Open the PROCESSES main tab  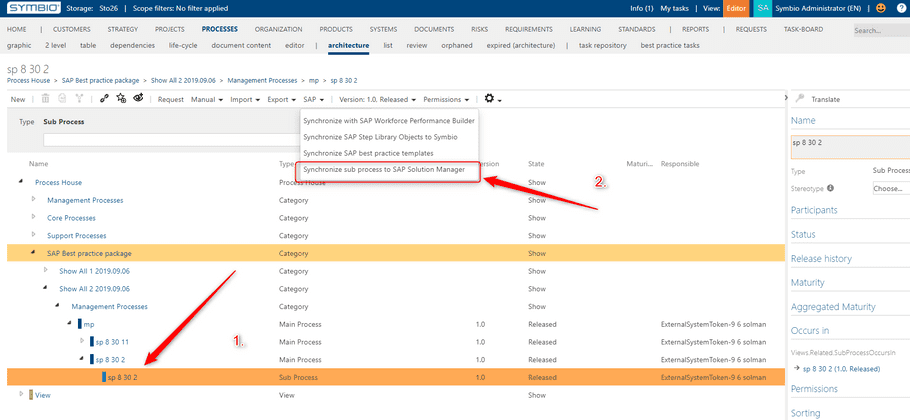pos(220,29)
